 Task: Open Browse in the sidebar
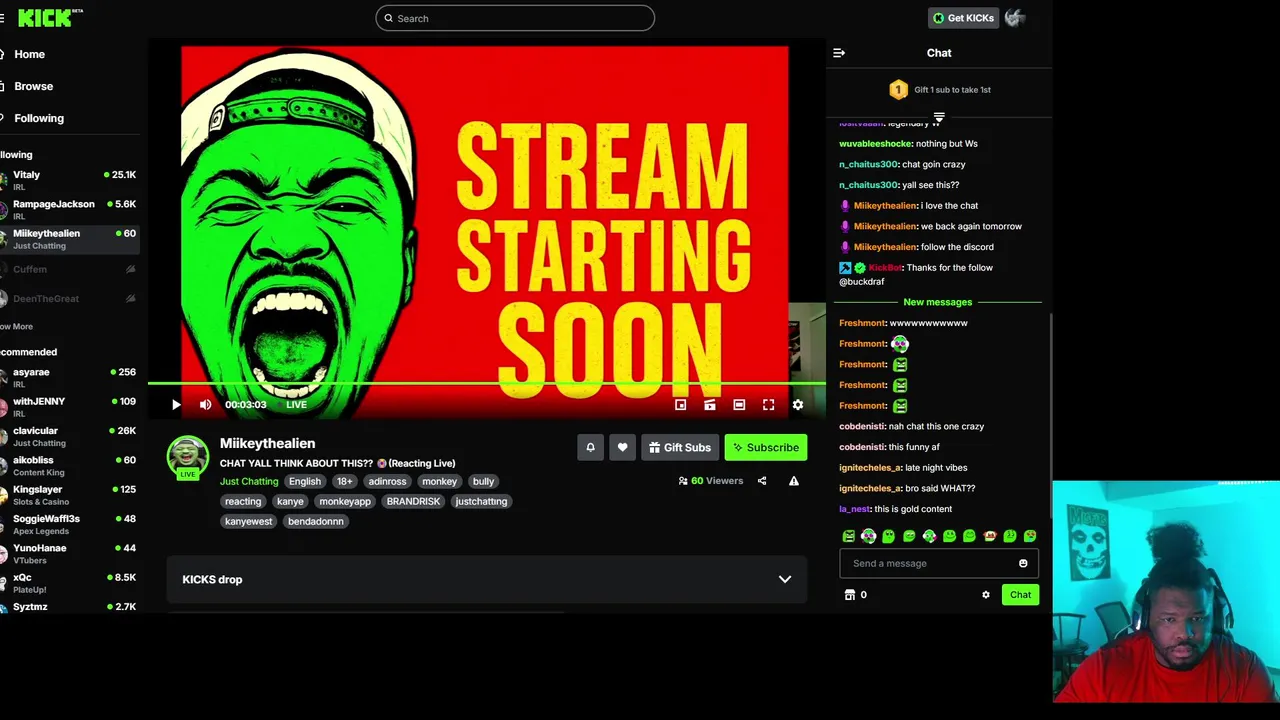tap(33, 86)
